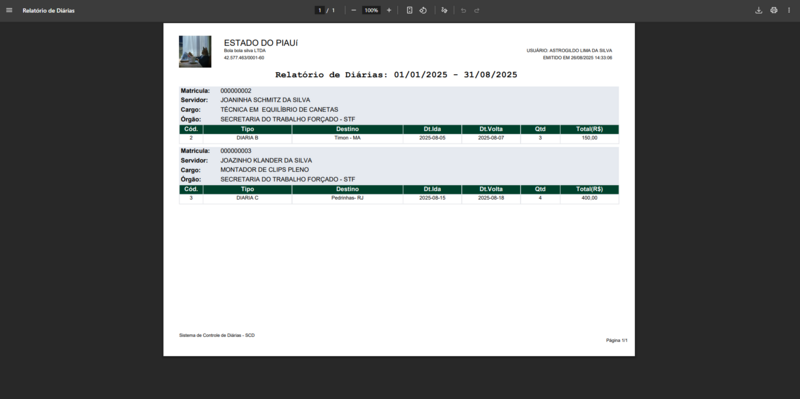Select 'USUÁRIO: ASTROGILDO LIMA DA SILVA' text
The image size is (800, 399).
click(x=569, y=51)
